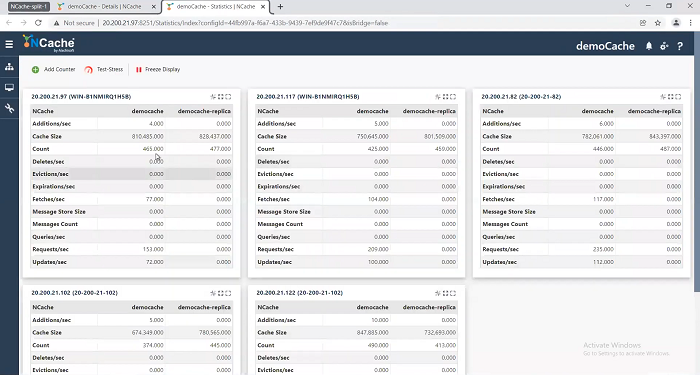Click dotted-grid icon on 20.200.21.122 panel
This screenshot has height=375, width=700.
pos(446,293)
